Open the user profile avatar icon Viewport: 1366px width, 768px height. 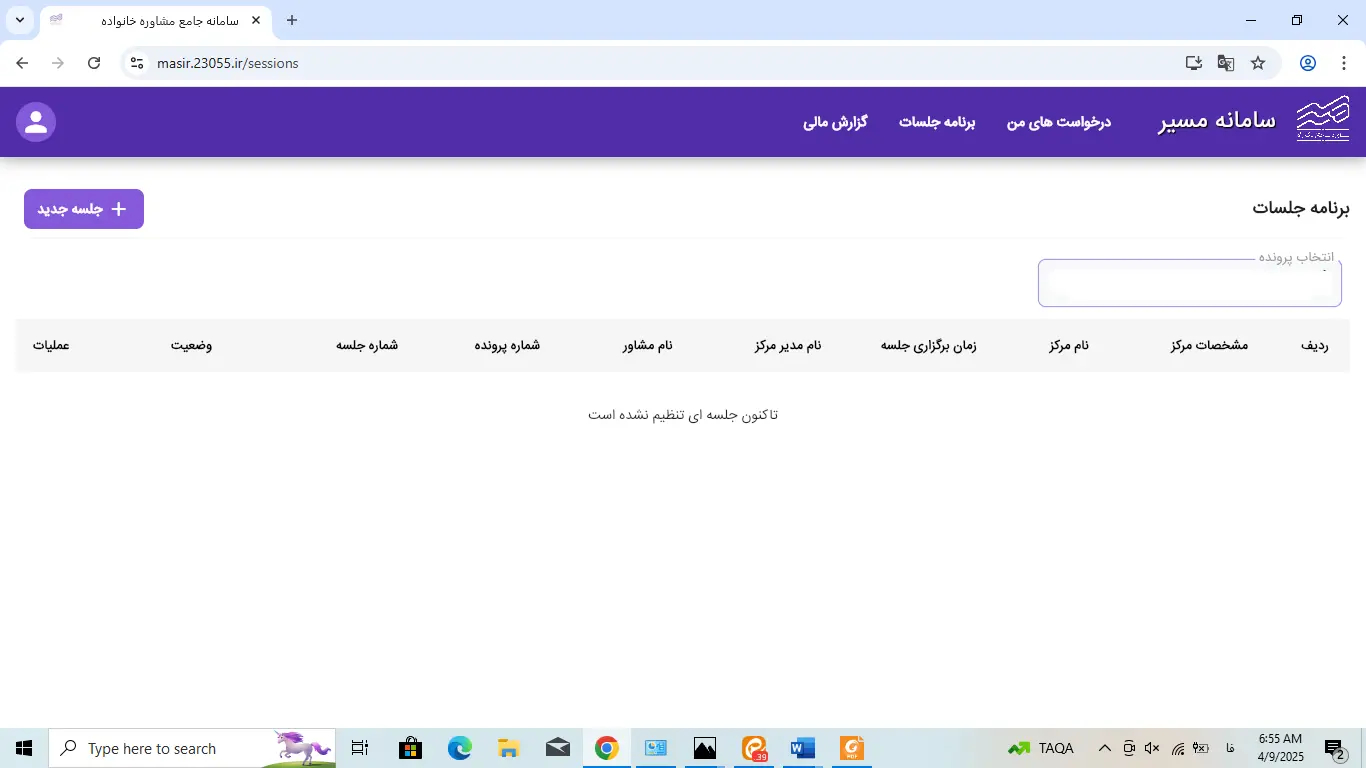[x=36, y=122]
